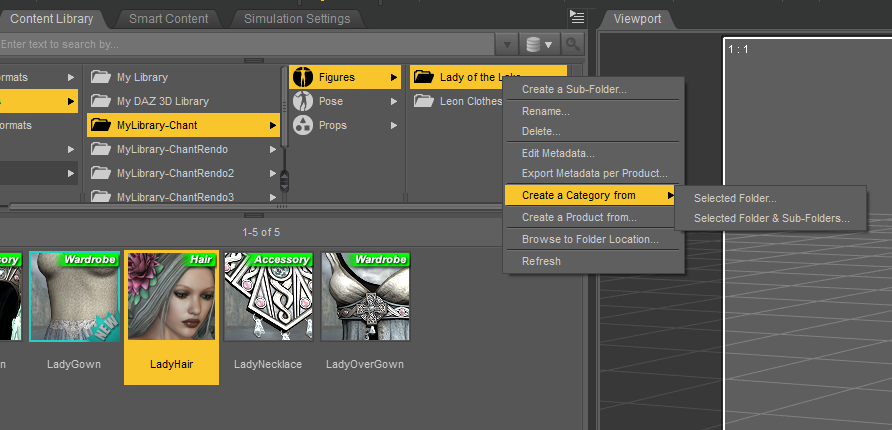892x430 pixels.
Task: Select the Props category icon
Action: pos(303,125)
